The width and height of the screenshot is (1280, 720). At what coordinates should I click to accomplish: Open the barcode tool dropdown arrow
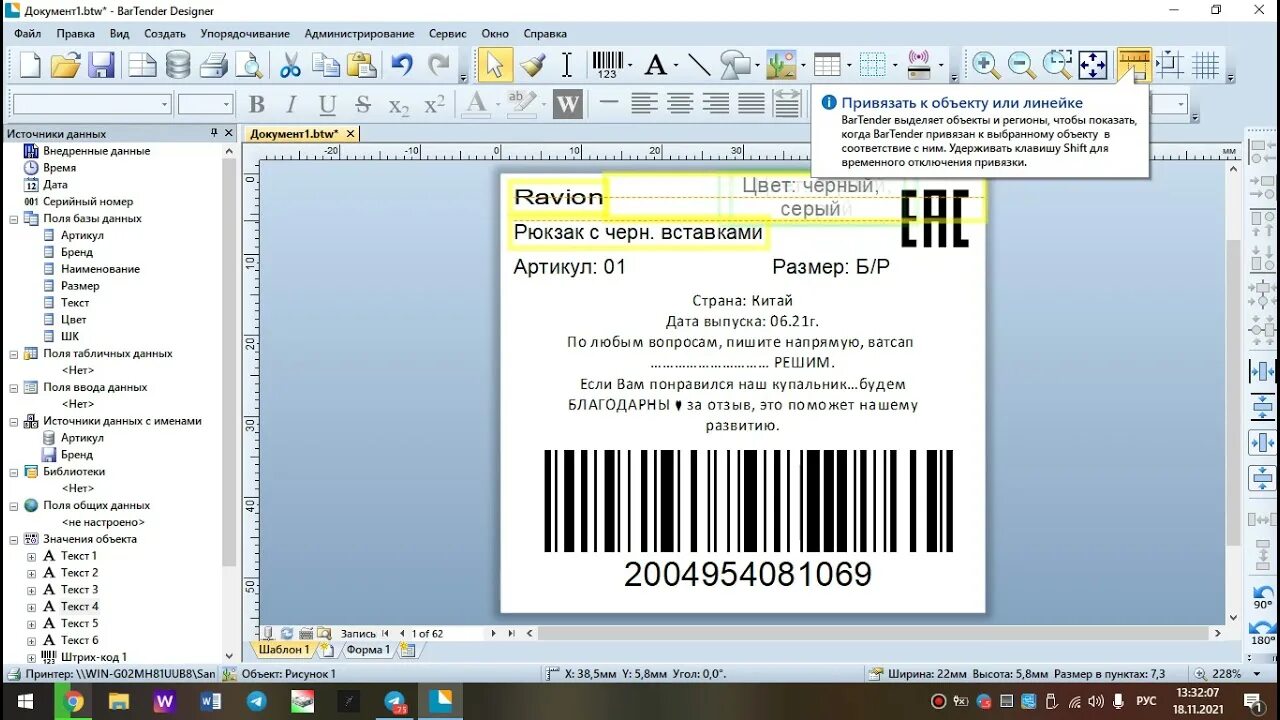630,67
